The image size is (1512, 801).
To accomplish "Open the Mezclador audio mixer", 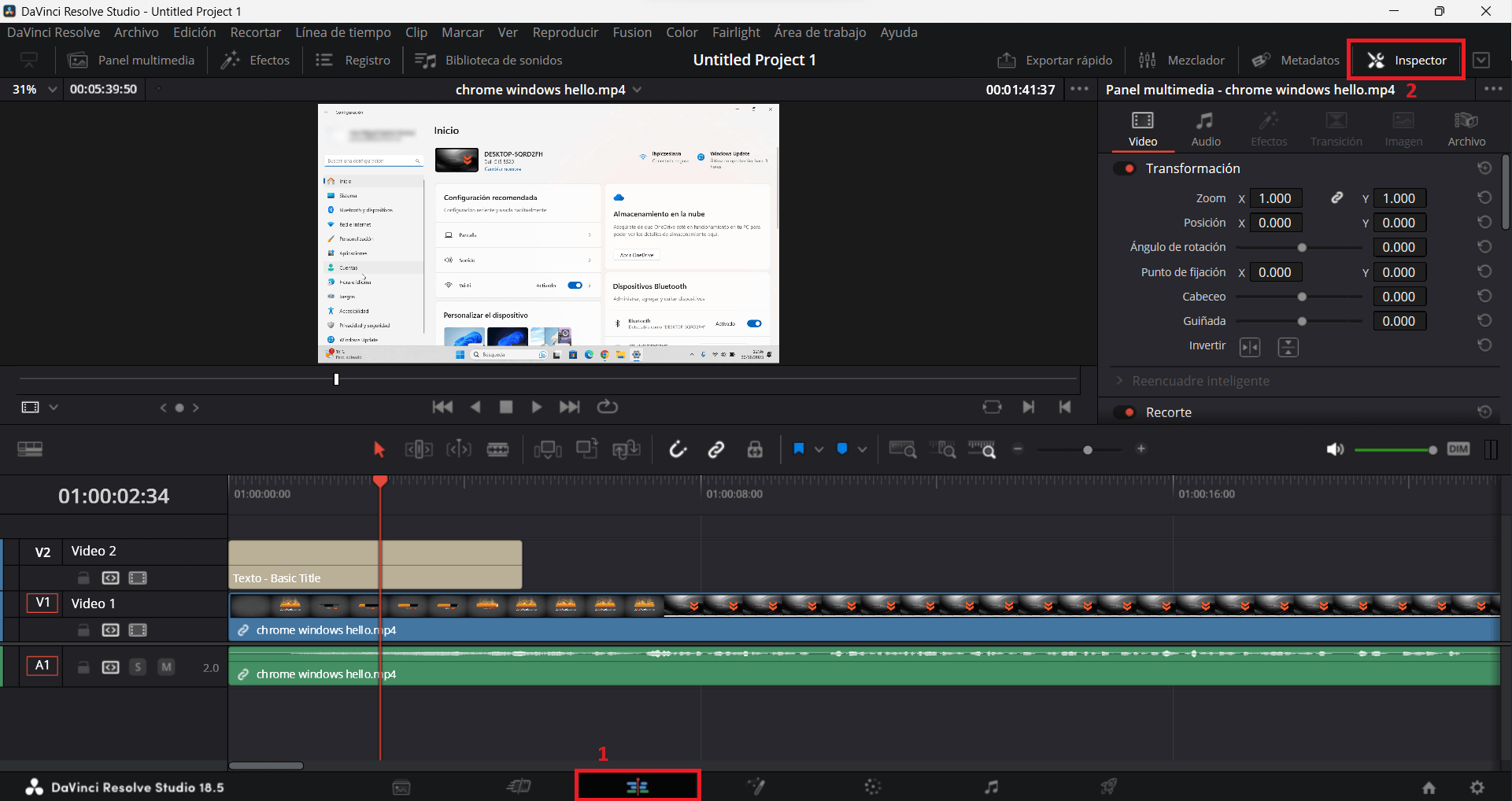I will pyautogui.click(x=1181, y=61).
